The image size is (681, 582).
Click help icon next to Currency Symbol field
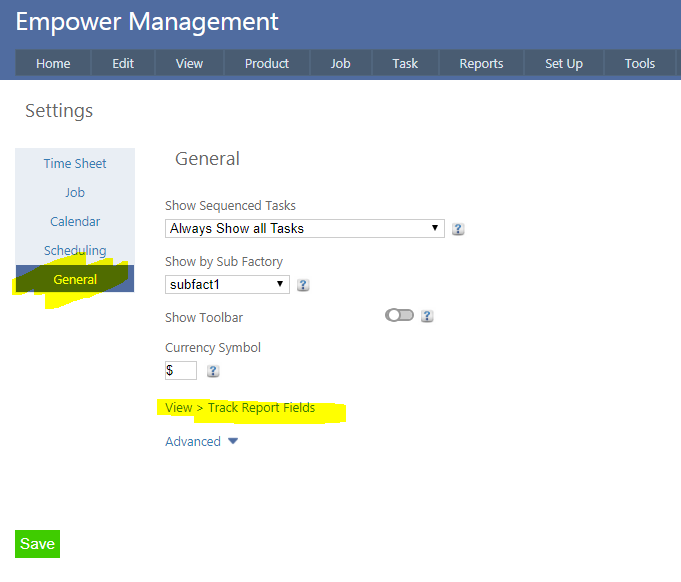tap(213, 371)
